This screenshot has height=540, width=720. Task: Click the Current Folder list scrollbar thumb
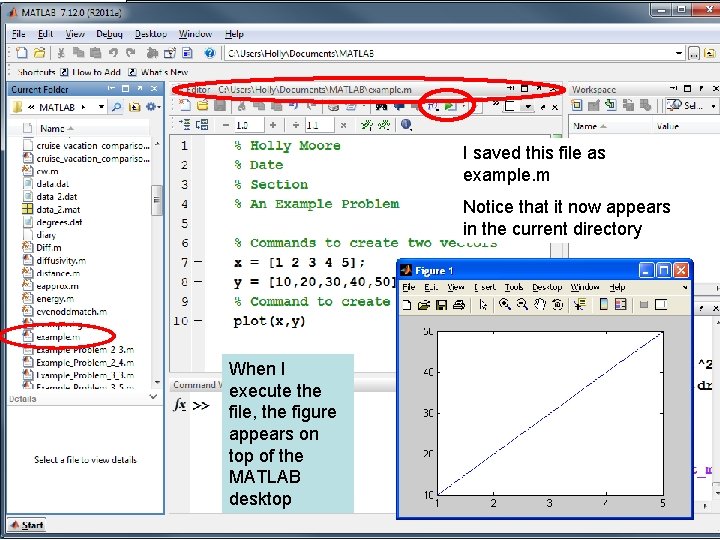(157, 200)
